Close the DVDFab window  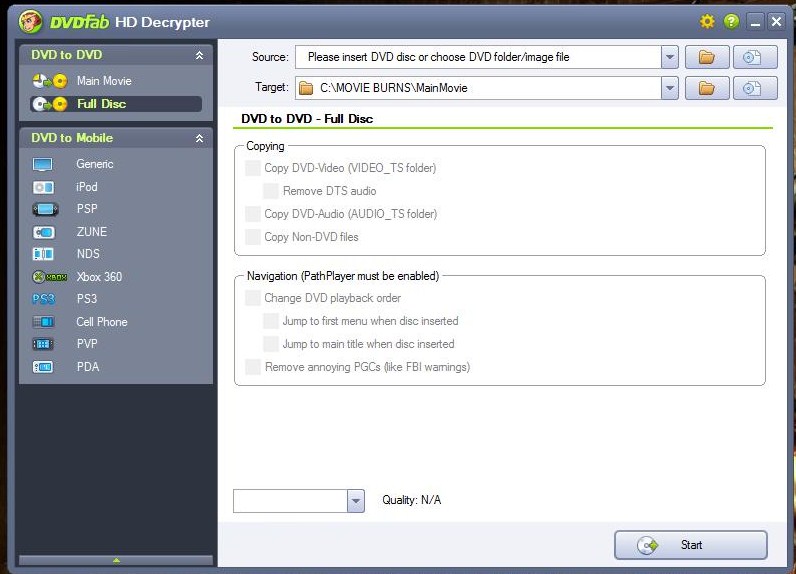776,22
